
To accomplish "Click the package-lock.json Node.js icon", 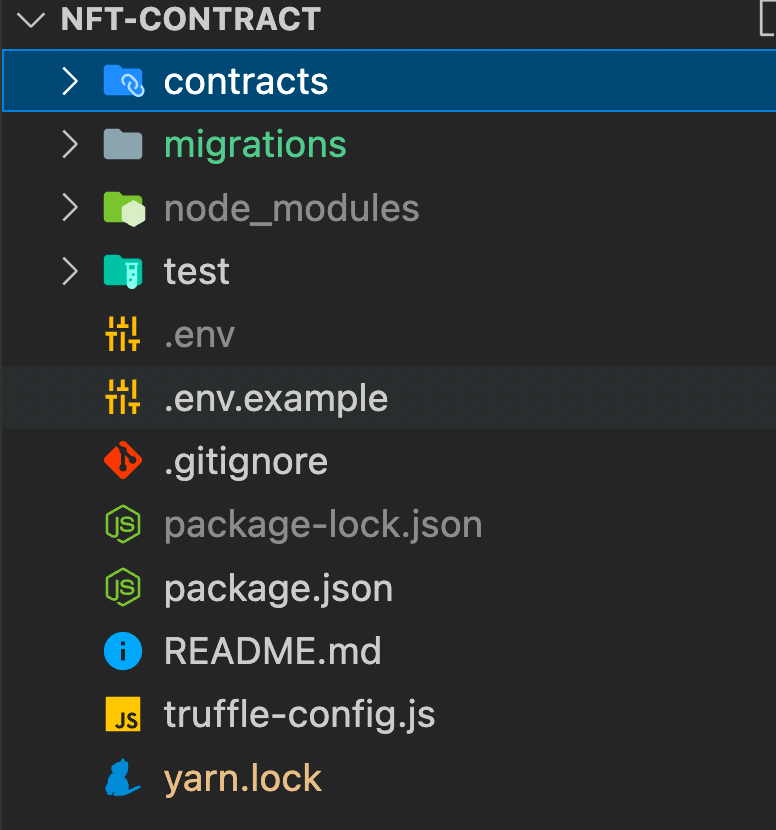I will 122,524.
